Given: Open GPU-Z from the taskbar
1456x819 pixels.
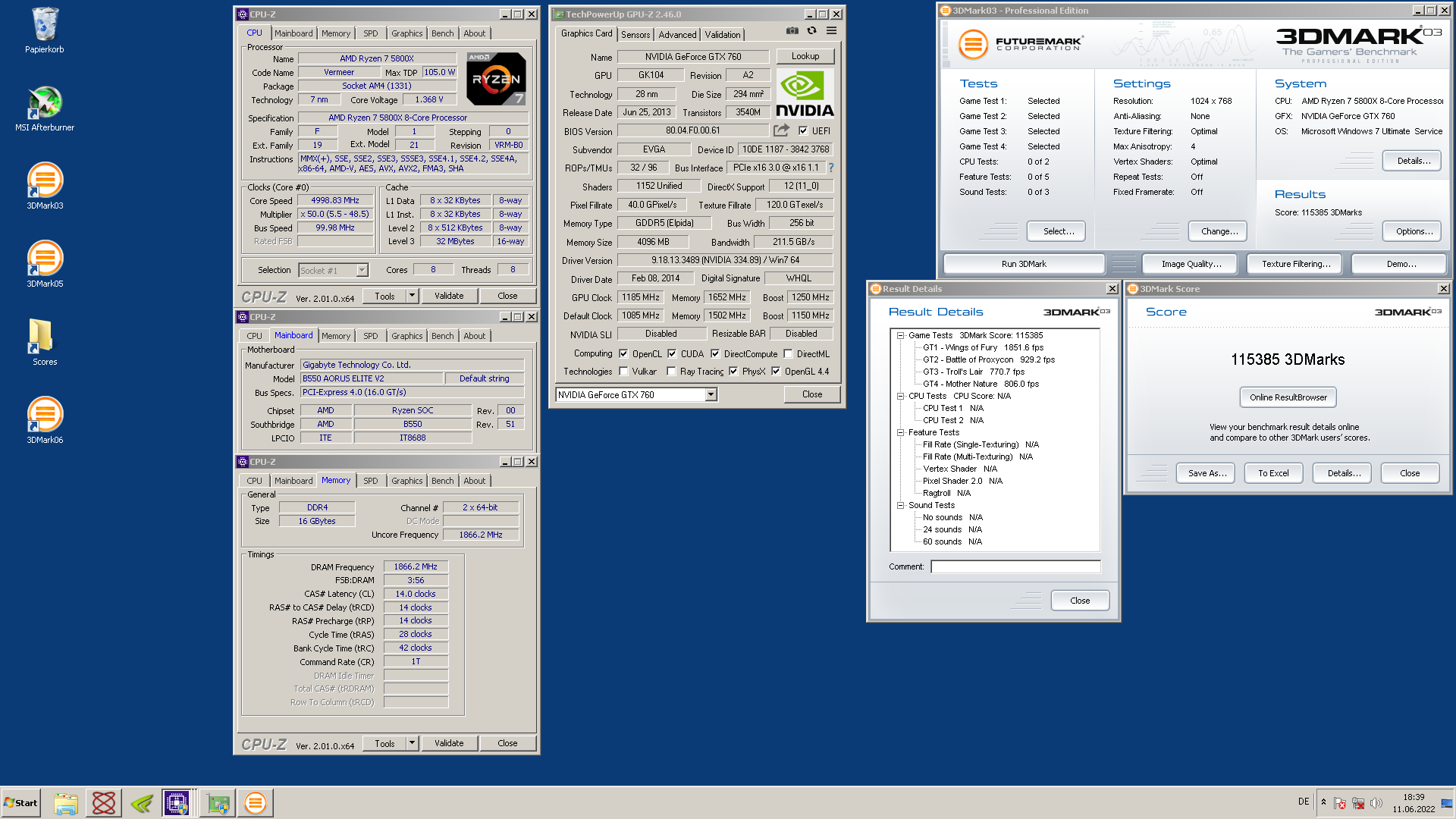Looking at the screenshot, I should click(x=218, y=803).
